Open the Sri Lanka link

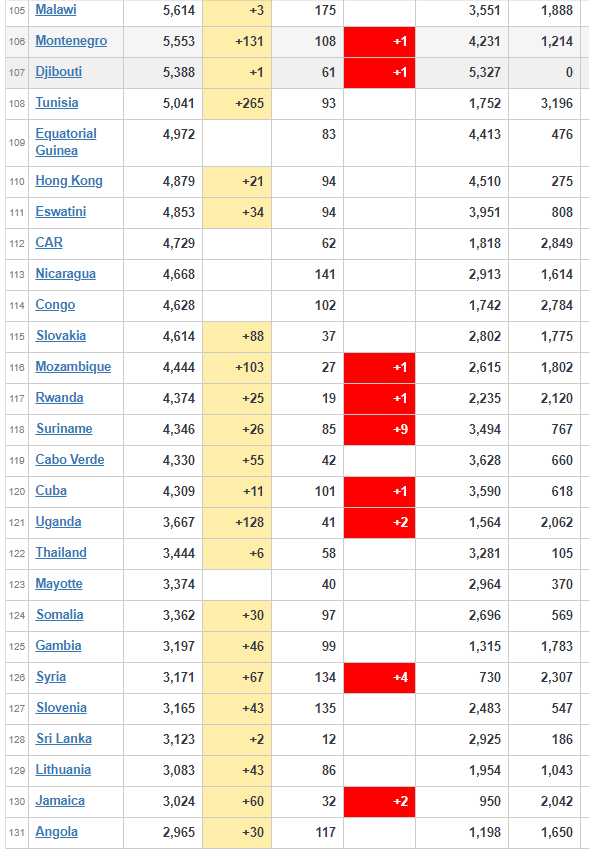click(x=64, y=739)
